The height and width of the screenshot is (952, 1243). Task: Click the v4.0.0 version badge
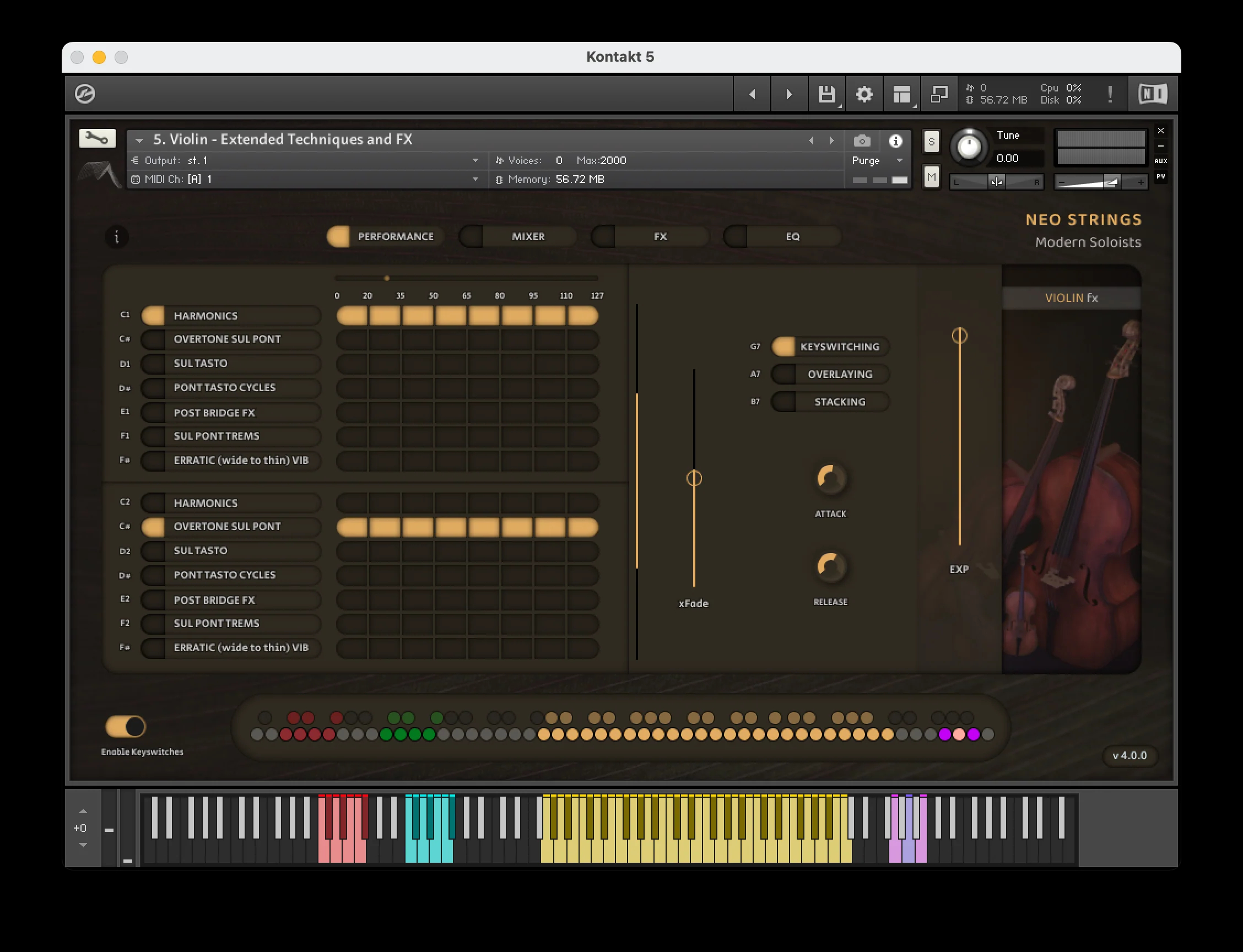(x=1129, y=755)
